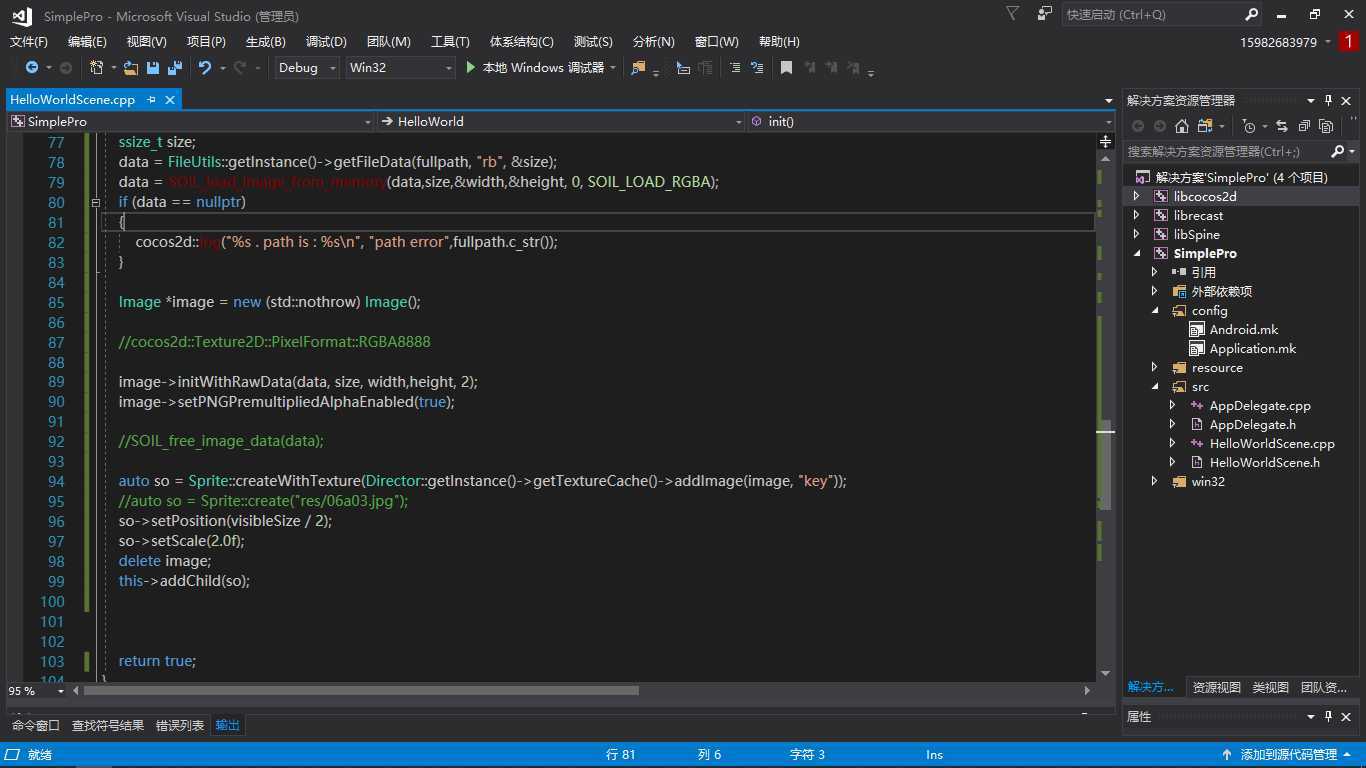Click the comment-out selection icon
The width and height of the screenshot is (1366, 768).
click(735, 68)
